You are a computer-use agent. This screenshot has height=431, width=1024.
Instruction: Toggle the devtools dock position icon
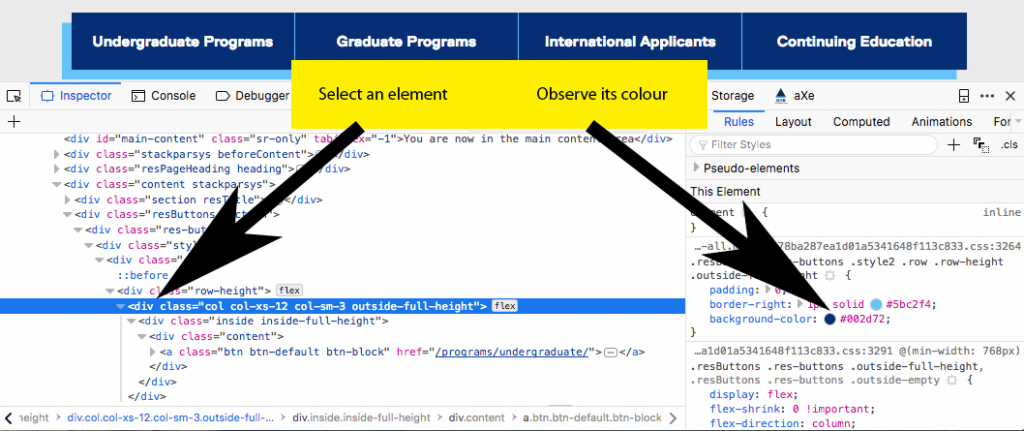click(963, 96)
